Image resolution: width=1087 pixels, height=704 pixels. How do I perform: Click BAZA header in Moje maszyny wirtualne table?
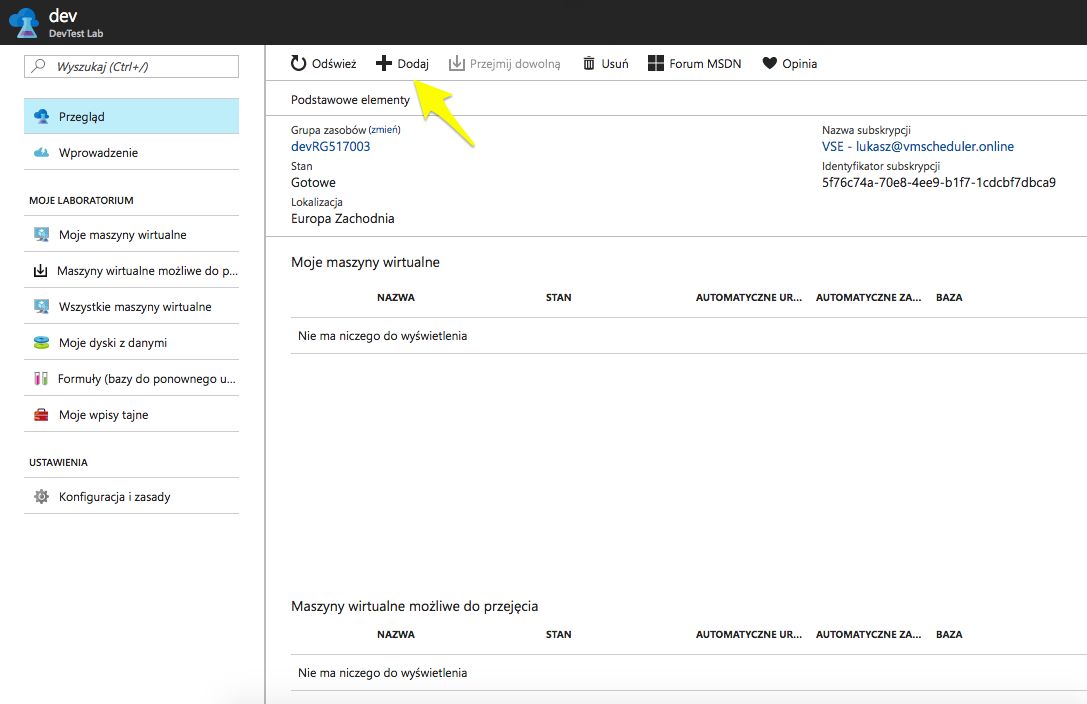point(949,297)
